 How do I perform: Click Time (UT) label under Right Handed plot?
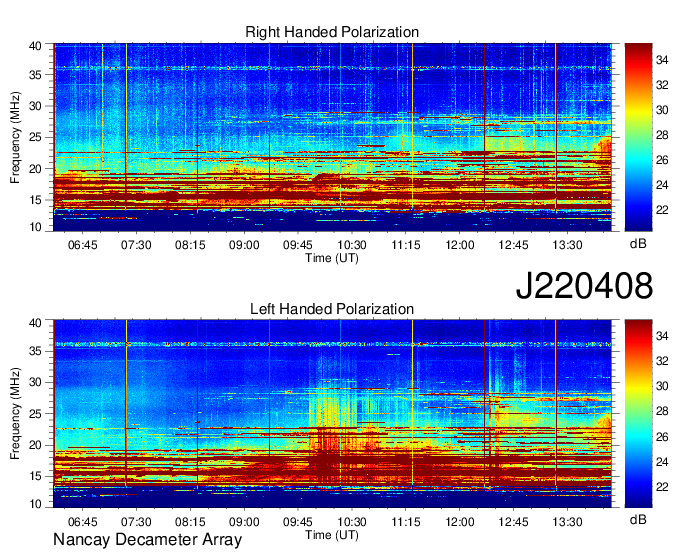332,258
